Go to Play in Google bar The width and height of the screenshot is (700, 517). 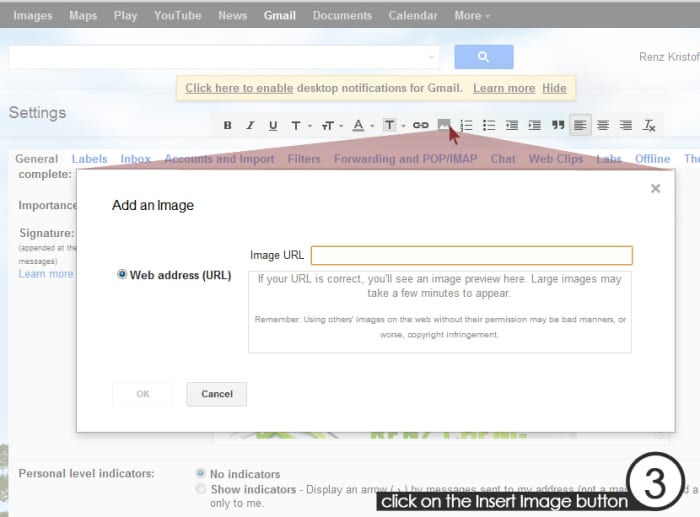[x=125, y=16]
